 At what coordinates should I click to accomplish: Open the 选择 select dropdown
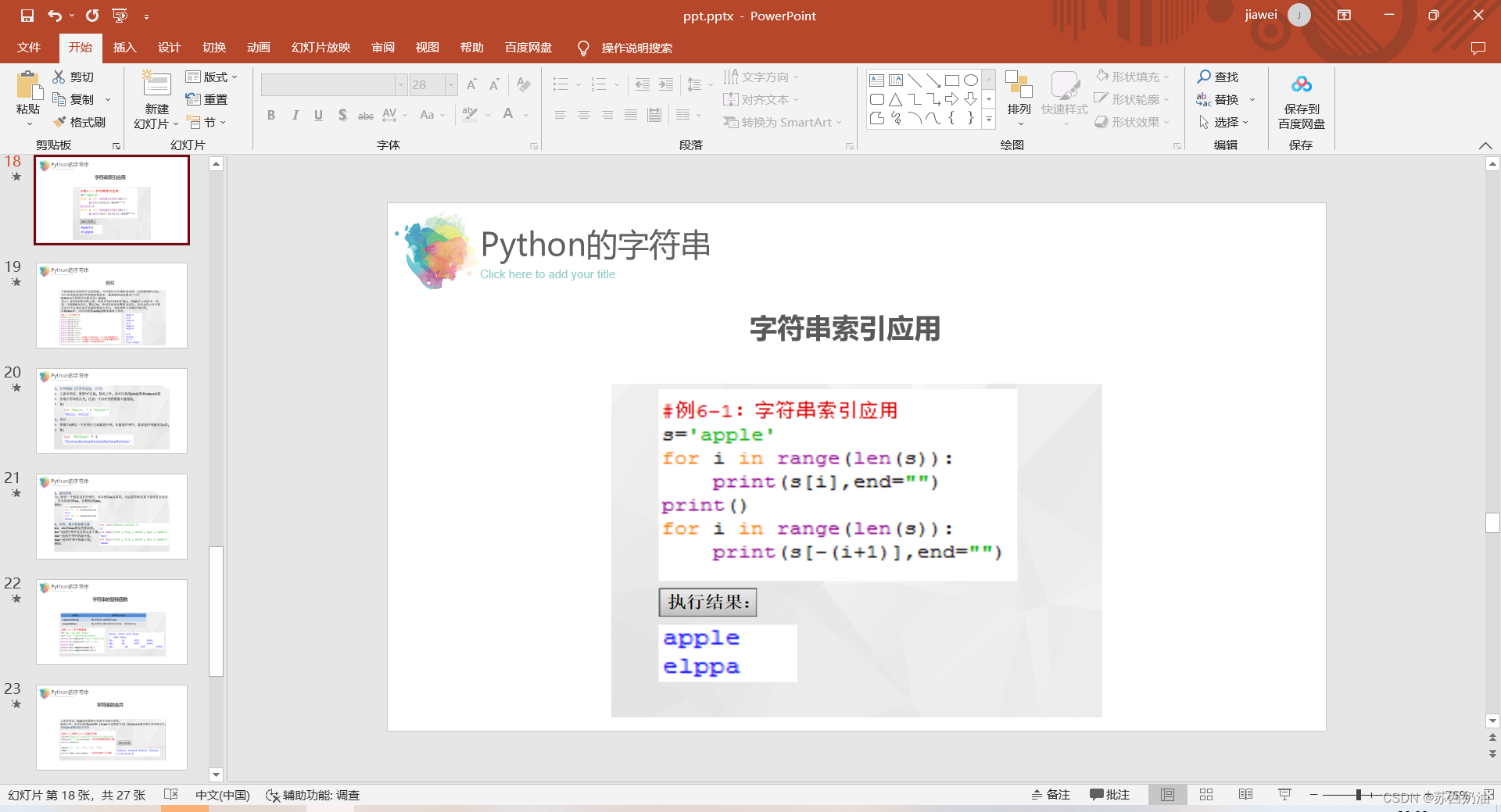tap(1223, 122)
